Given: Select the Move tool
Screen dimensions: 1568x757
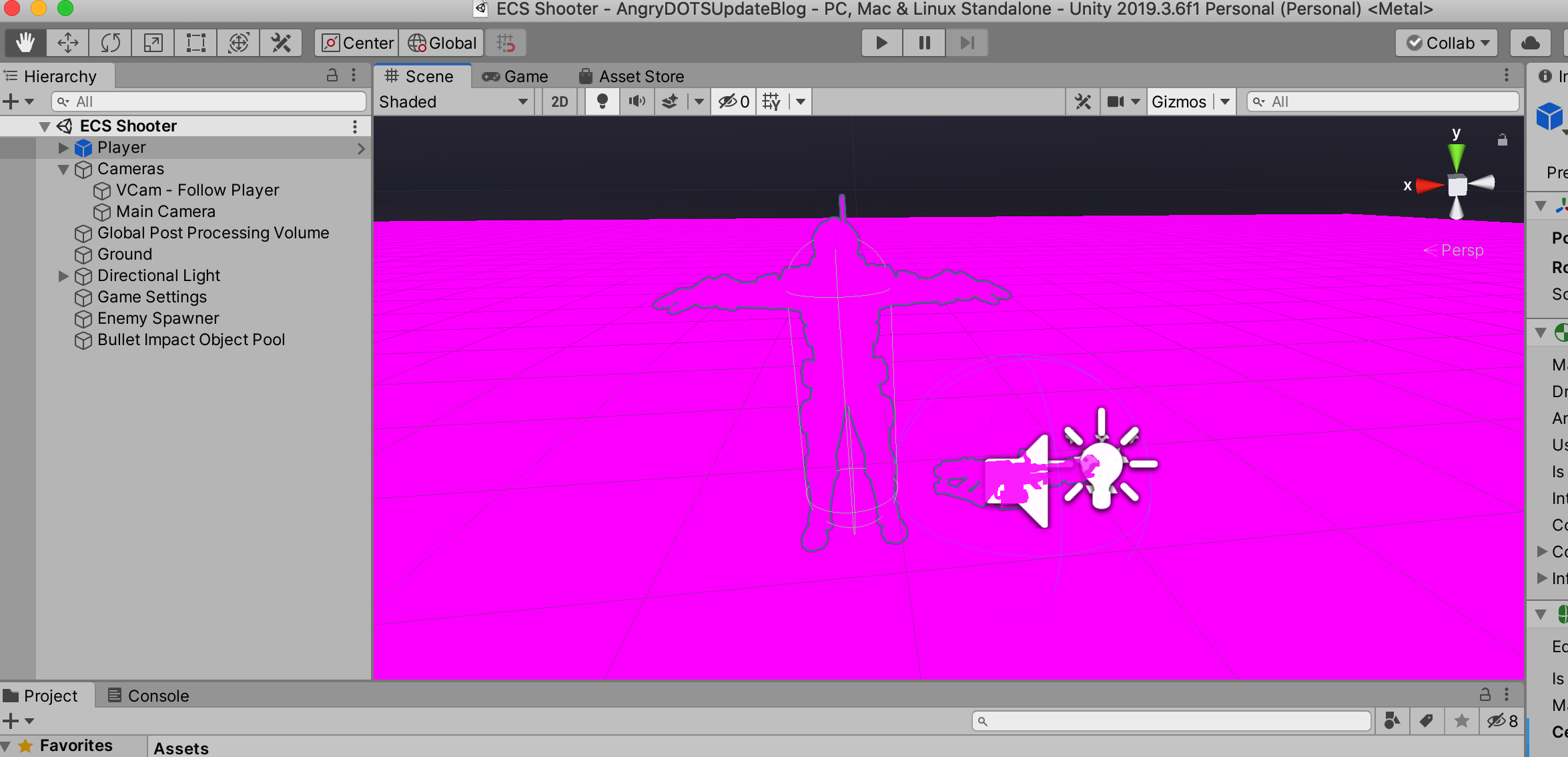Looking at the screenshot, I should click(x=68, y=43).
